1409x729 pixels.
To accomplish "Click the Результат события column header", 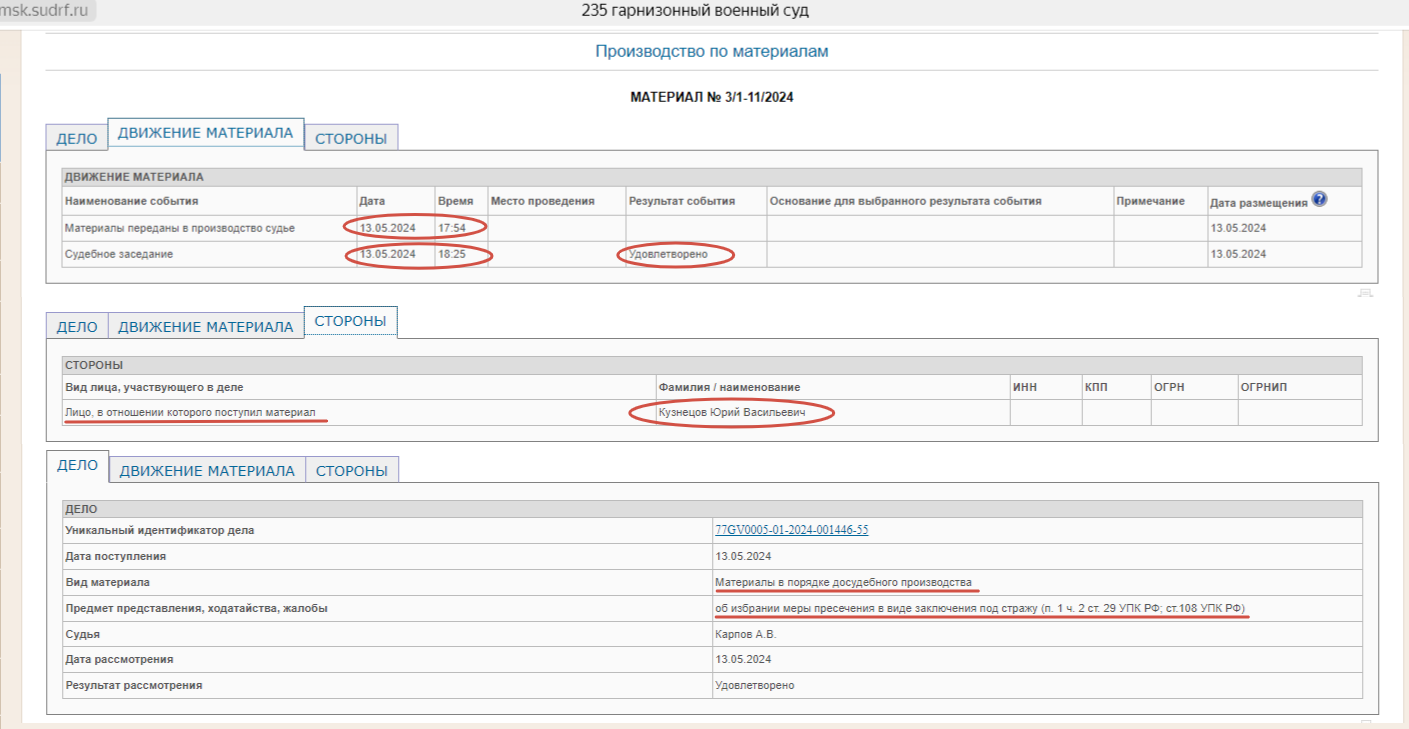I will 681,201.
